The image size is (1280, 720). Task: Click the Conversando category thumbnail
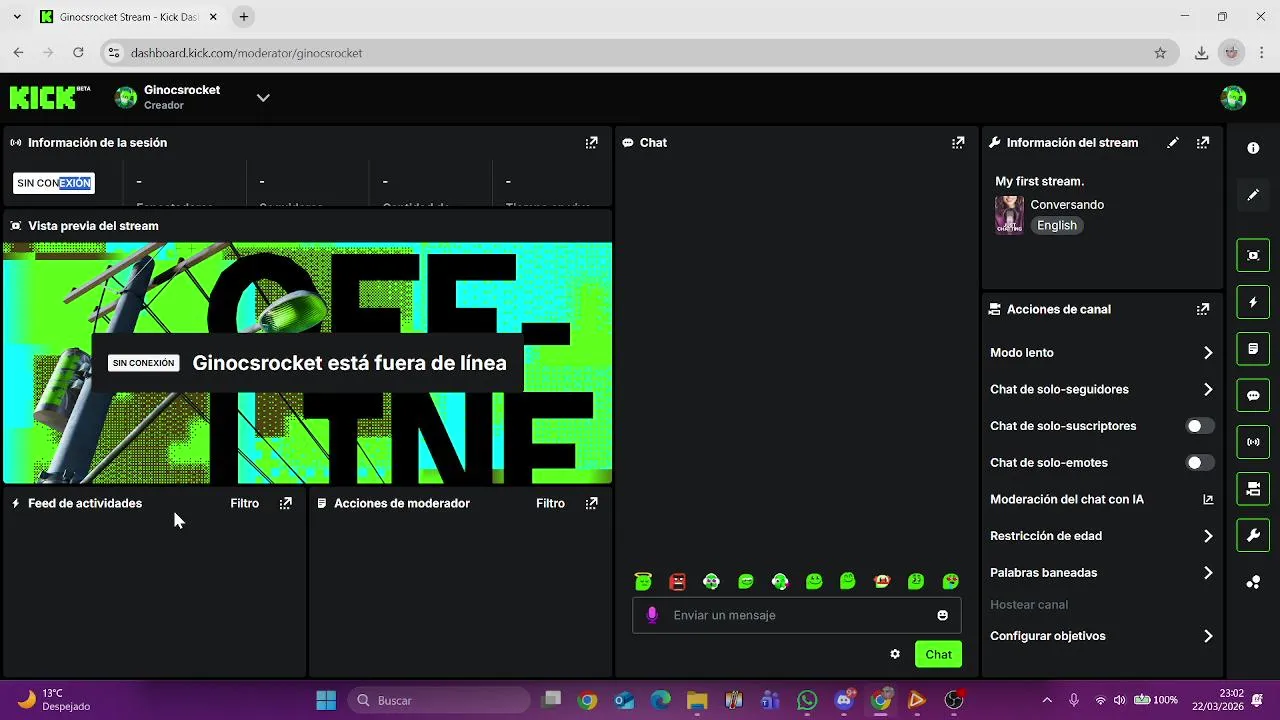click(1009, 215)
